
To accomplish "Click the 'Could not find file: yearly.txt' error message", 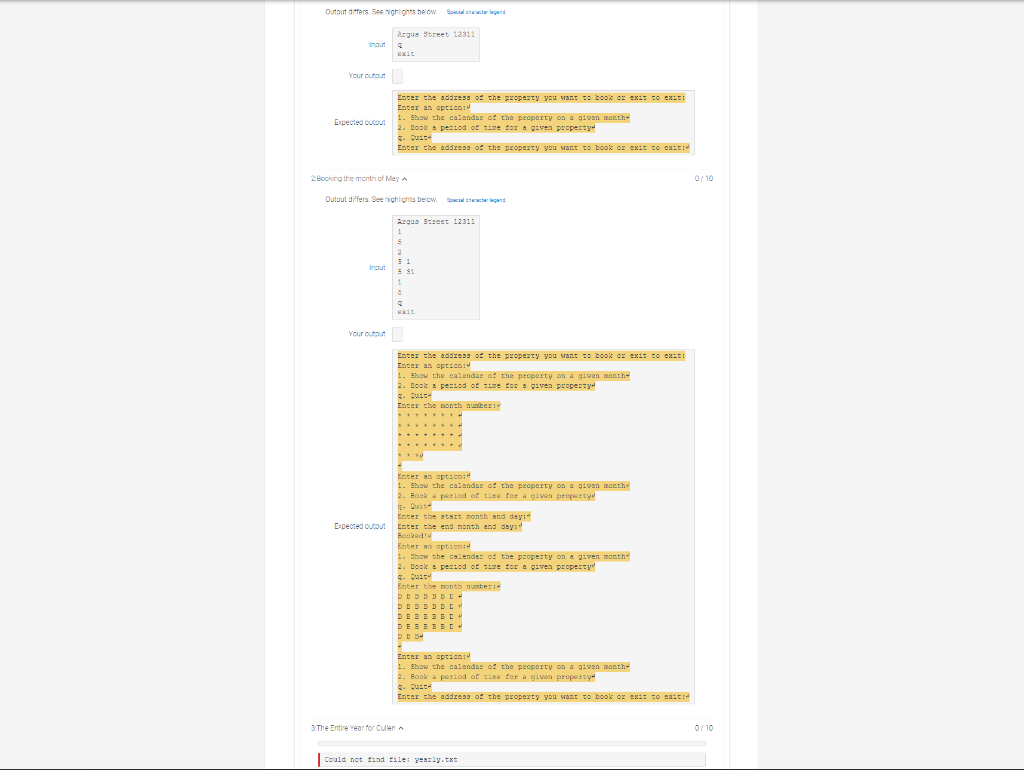I will [511, 760].
